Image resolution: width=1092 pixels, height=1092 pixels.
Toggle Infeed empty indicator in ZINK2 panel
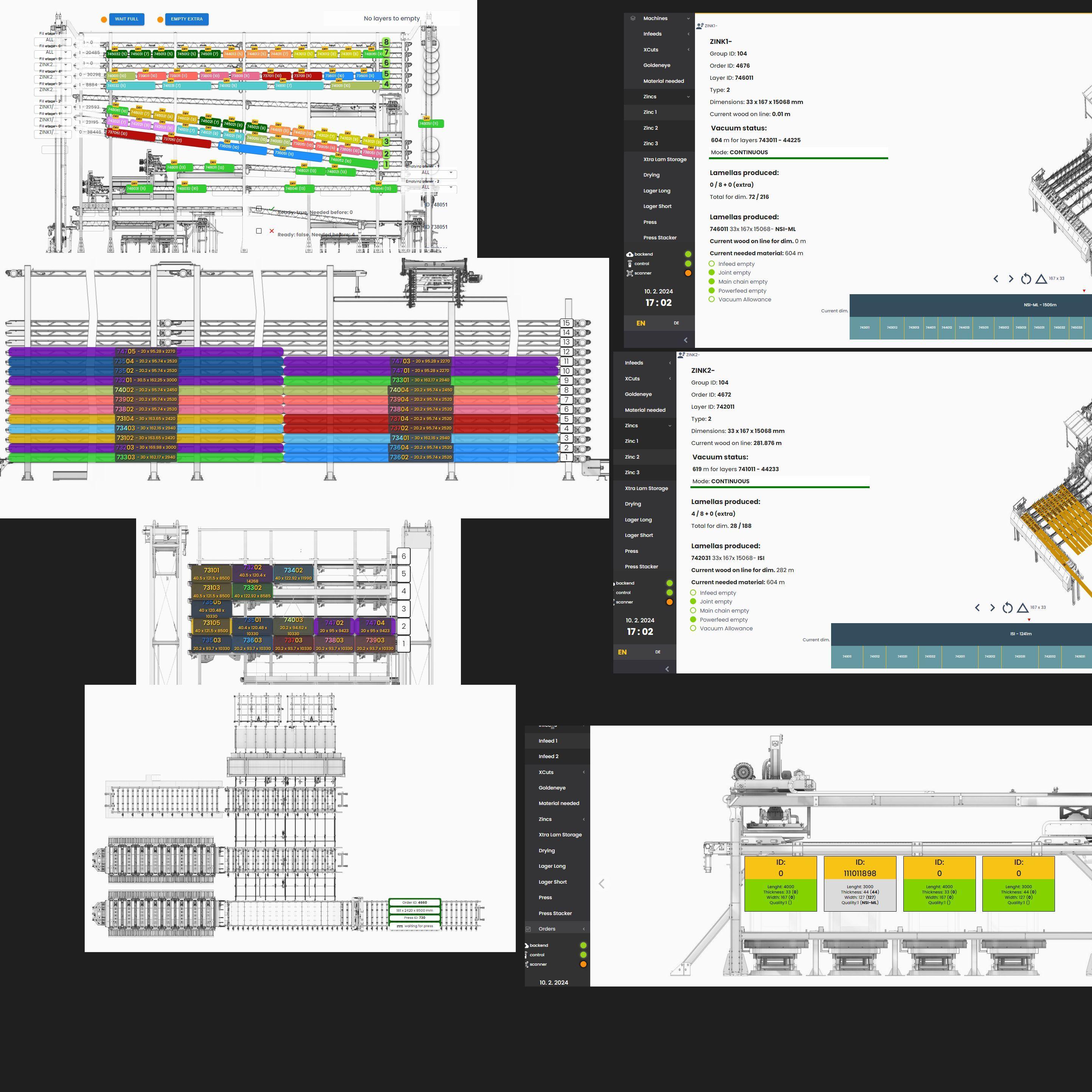coord(693,593)
